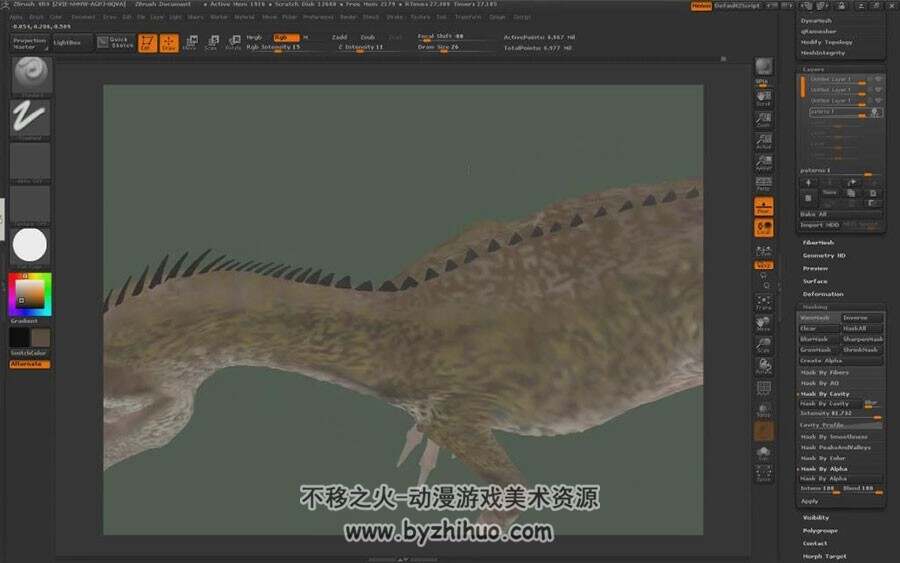Click the Solo icon

[x=763, y=453]
